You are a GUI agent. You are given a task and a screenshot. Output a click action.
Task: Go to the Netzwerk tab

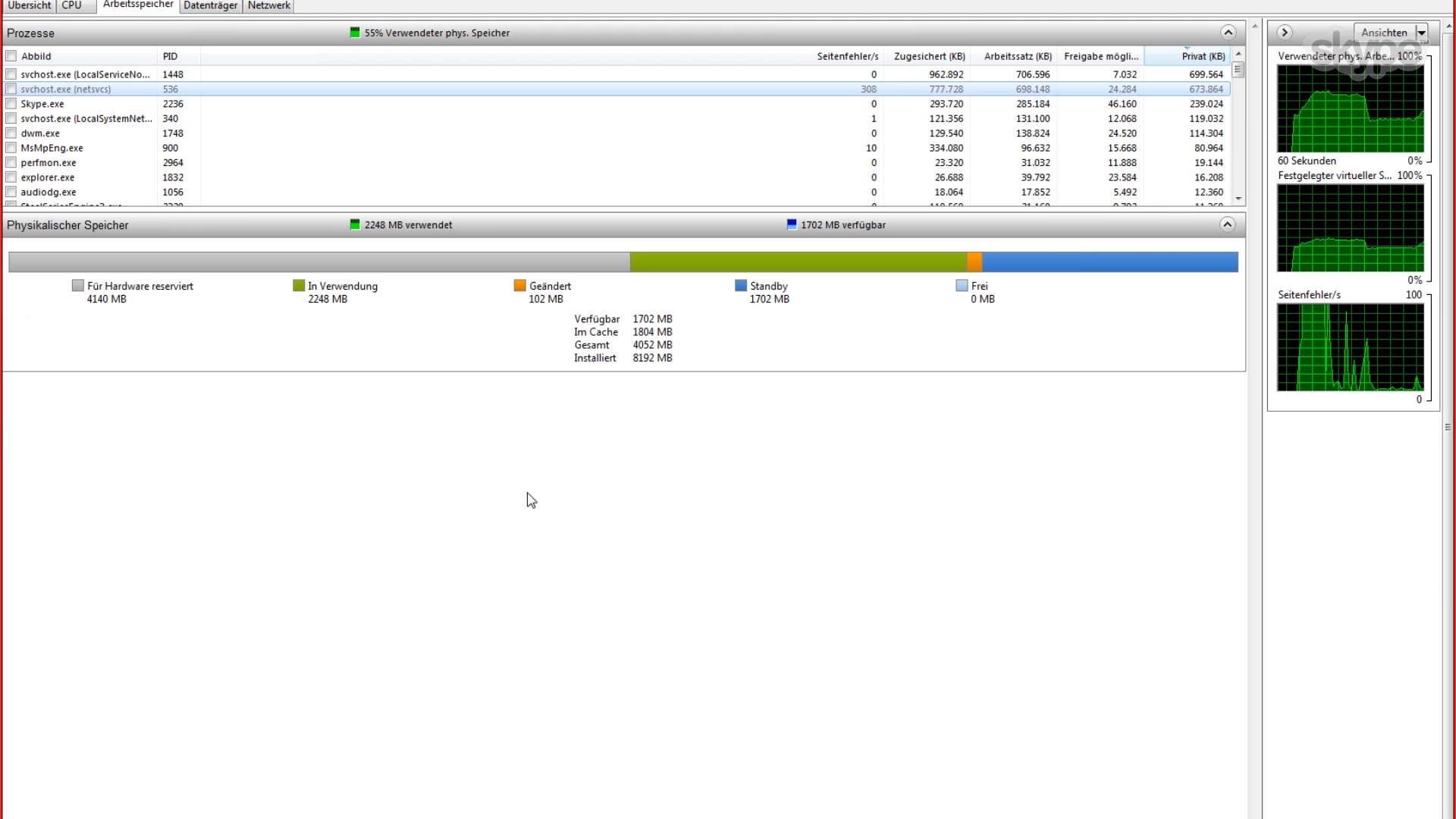[268, 5]
